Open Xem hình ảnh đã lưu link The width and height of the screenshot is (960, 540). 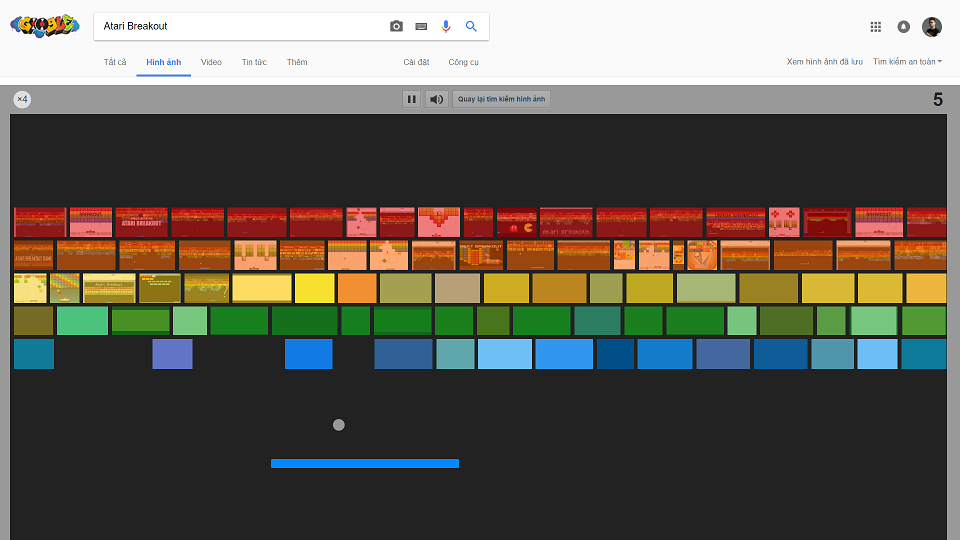(x=825, y=62)
